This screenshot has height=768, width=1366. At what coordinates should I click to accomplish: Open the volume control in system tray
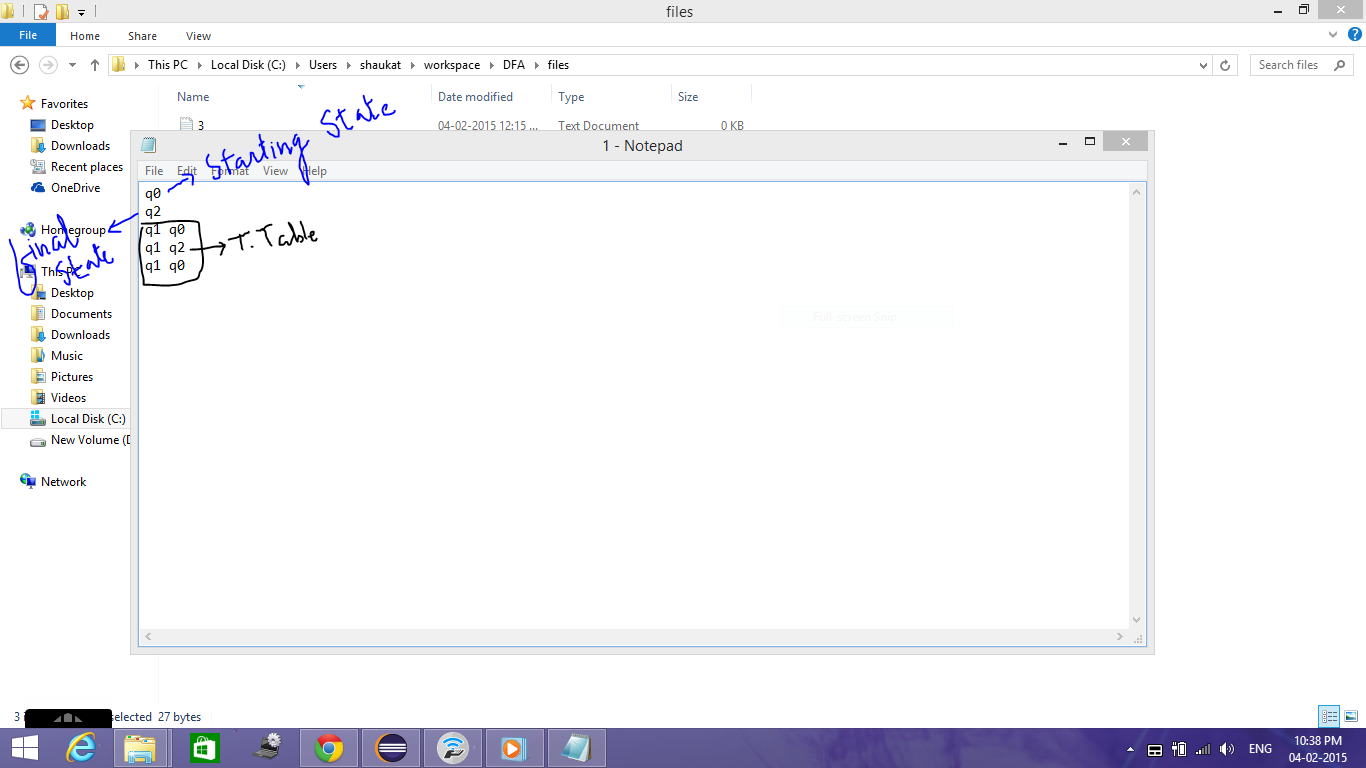pyautogui.click(x=1226, y=748)
